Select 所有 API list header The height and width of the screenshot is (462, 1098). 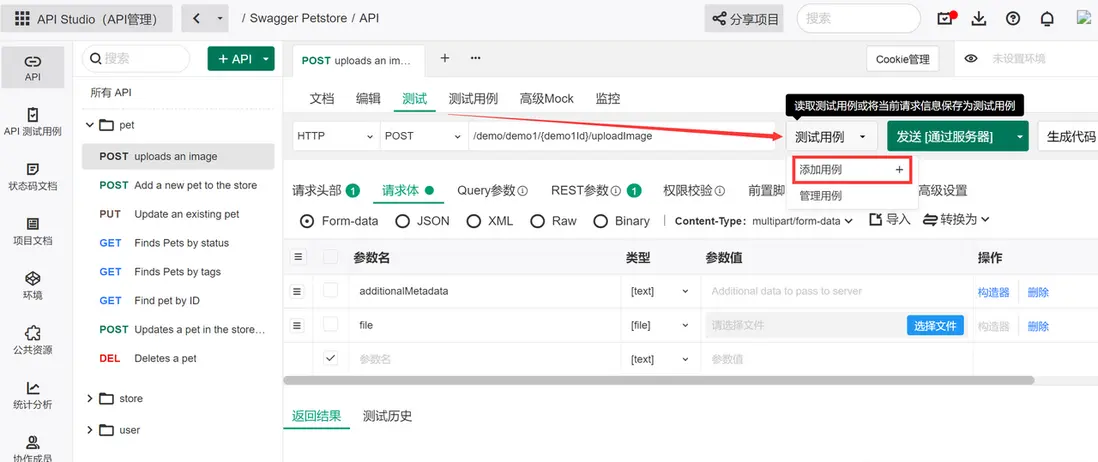click(111, 92)
